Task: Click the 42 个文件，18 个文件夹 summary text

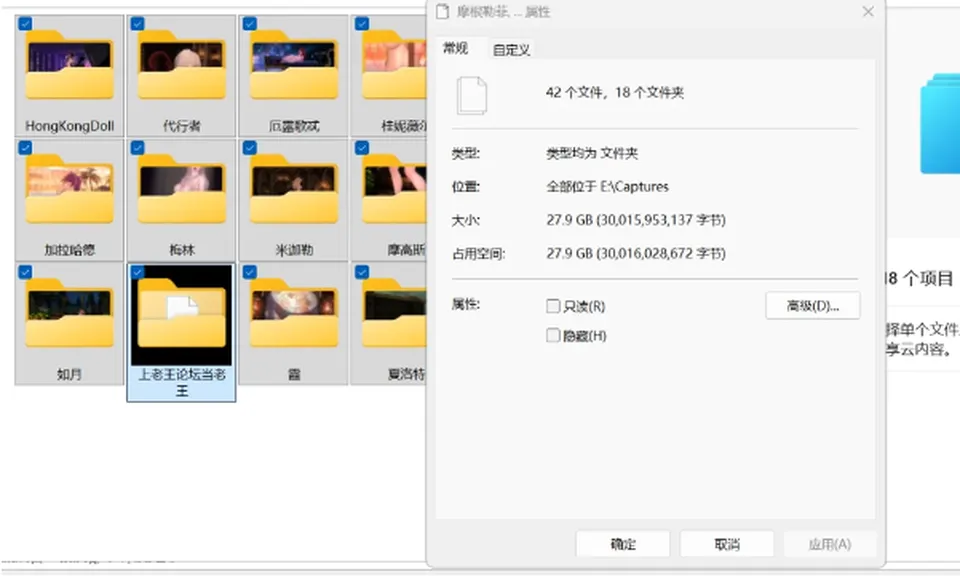Action: (x=615, y=92)
